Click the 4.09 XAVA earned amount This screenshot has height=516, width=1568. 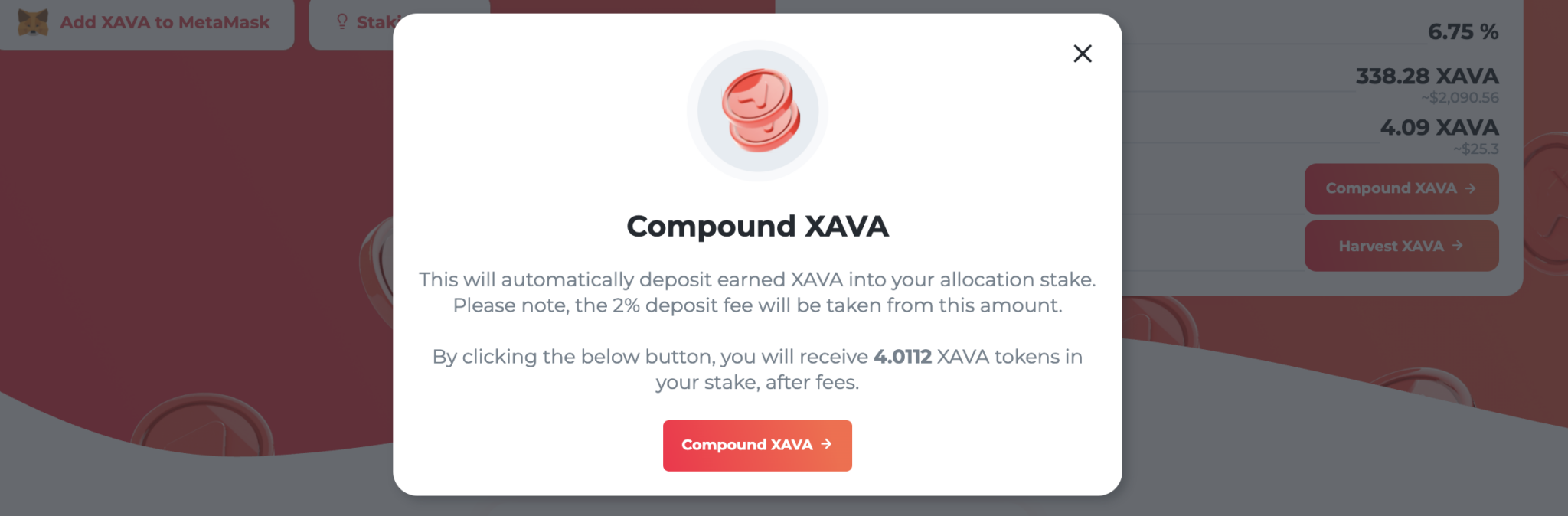[x=1438, y=127]
